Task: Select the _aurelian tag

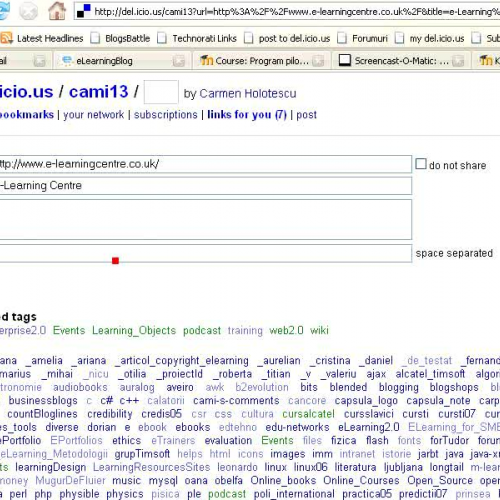Action: click(x=279, y=360)
